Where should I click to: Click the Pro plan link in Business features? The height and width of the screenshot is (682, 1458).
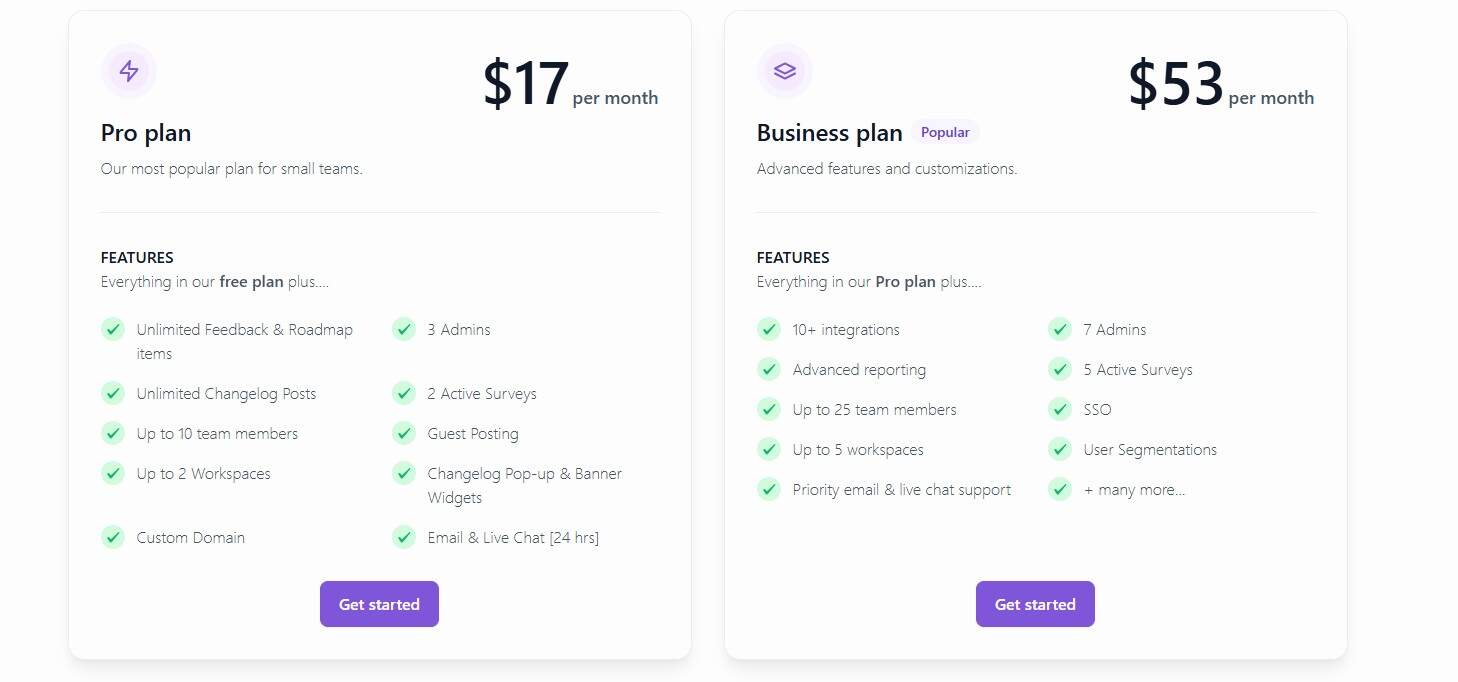point(905,281)
